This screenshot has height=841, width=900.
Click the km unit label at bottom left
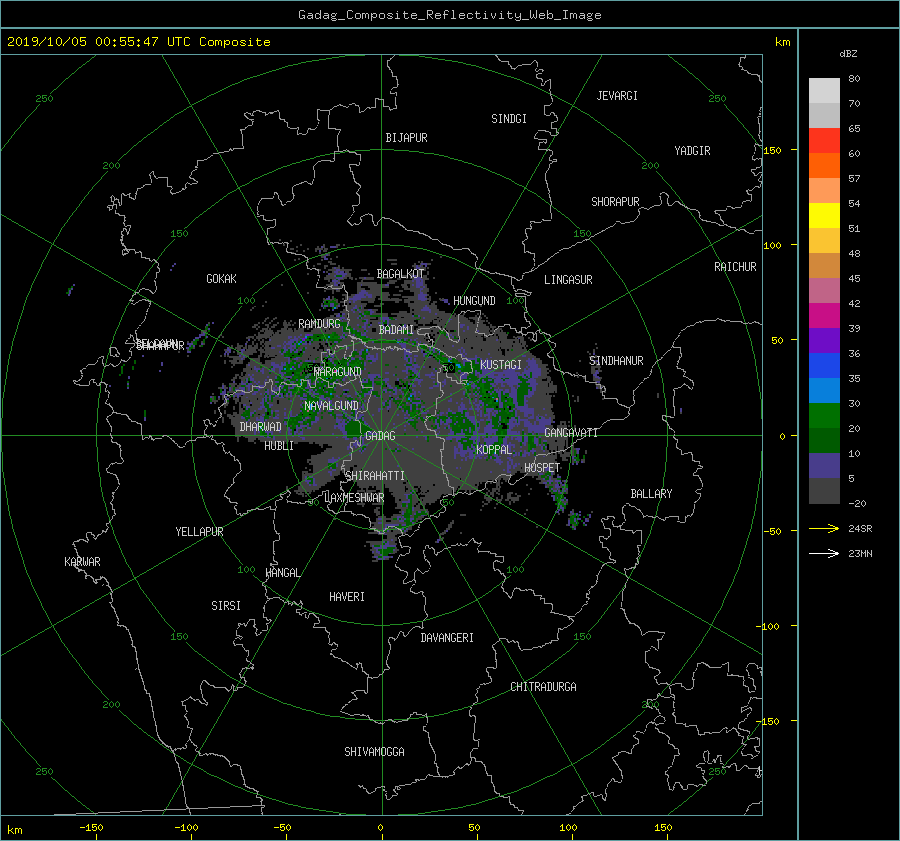[x=15, y=830]
